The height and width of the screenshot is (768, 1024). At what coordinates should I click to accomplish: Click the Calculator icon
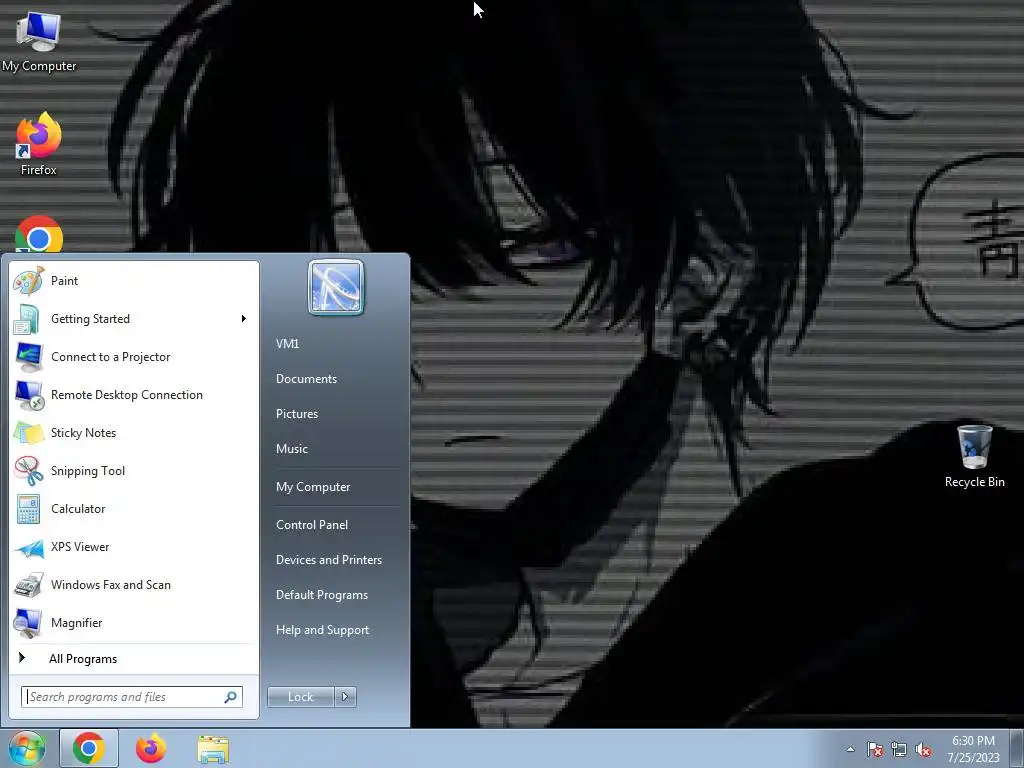point(29,509)
